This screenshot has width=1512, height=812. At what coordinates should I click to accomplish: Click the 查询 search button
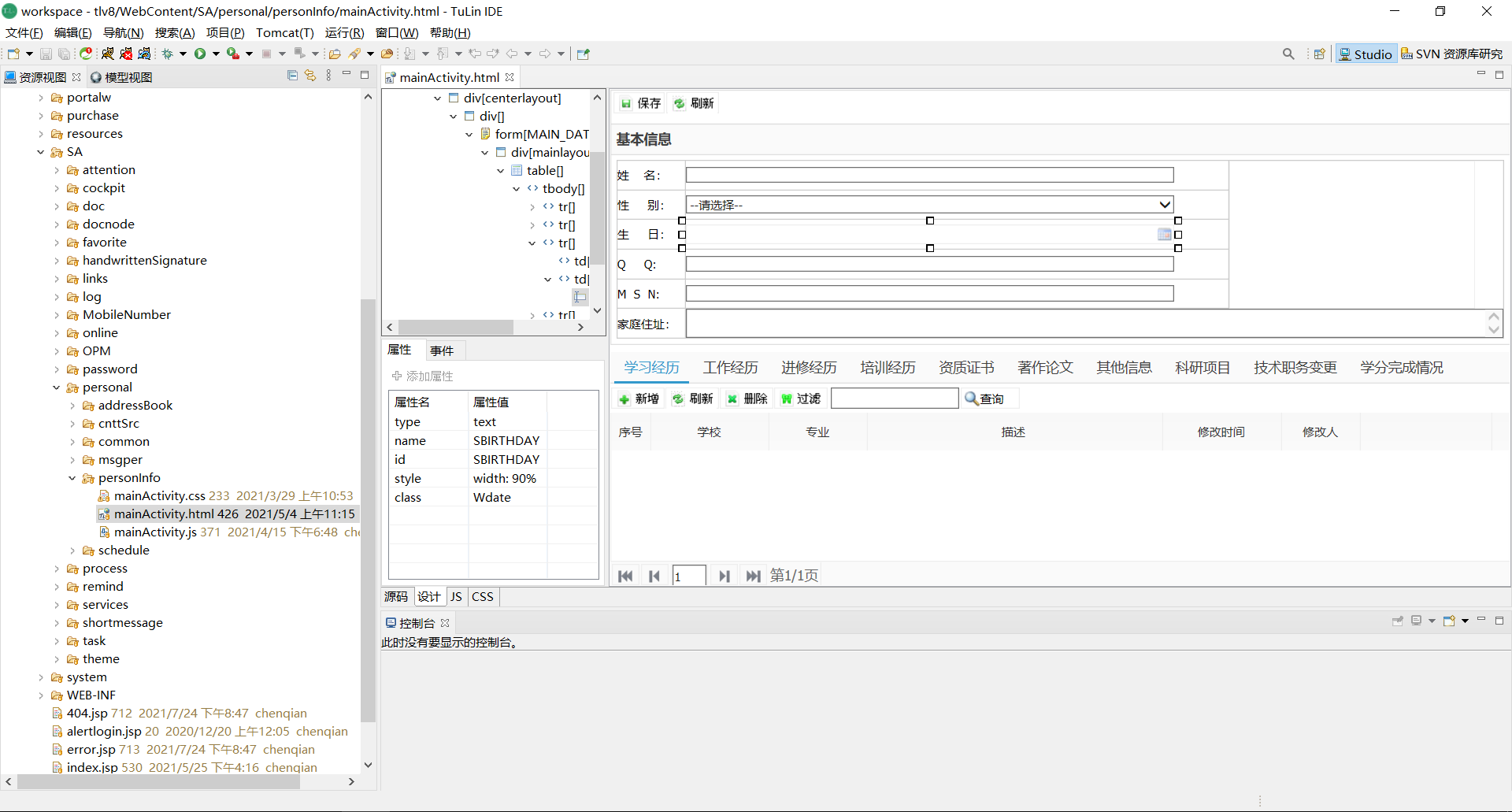985,399
